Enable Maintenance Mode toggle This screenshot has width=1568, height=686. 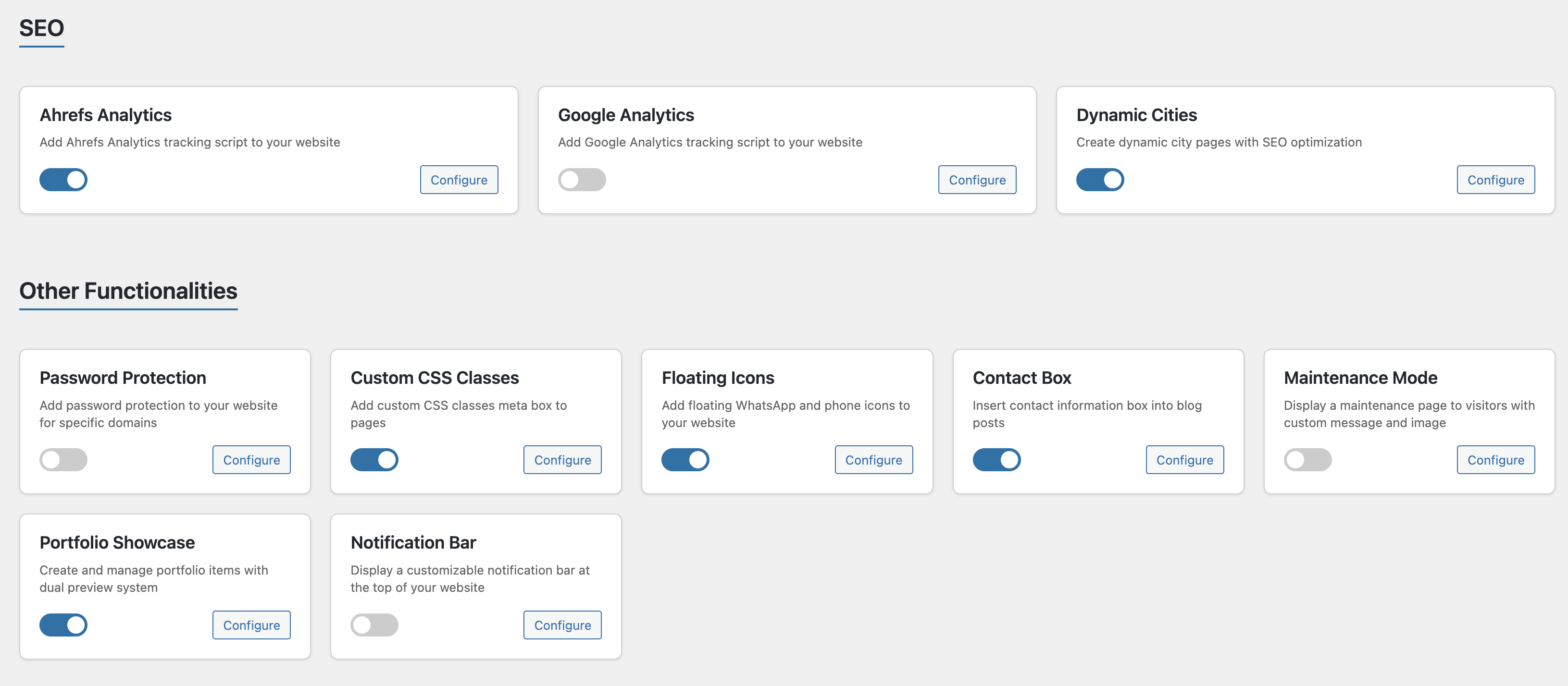tap(1307, 460)
